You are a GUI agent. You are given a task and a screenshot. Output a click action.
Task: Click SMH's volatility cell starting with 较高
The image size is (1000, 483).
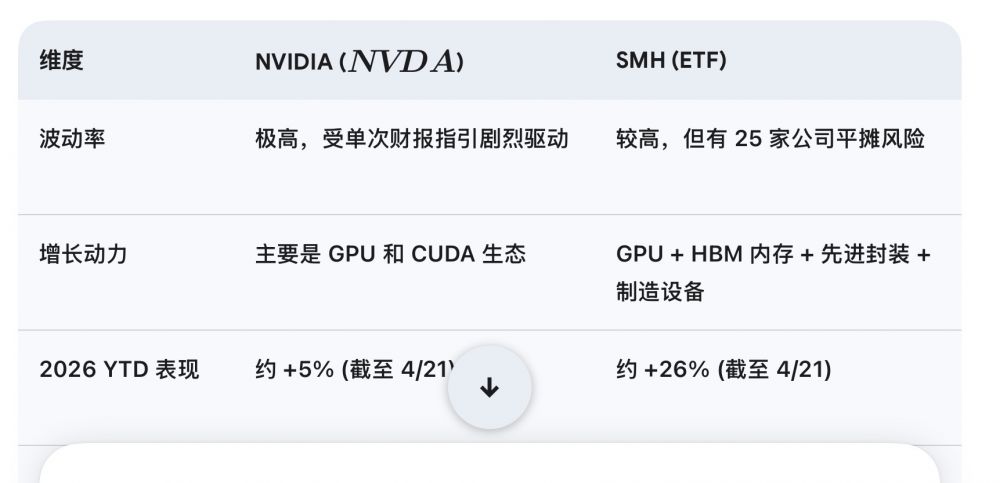770,139
